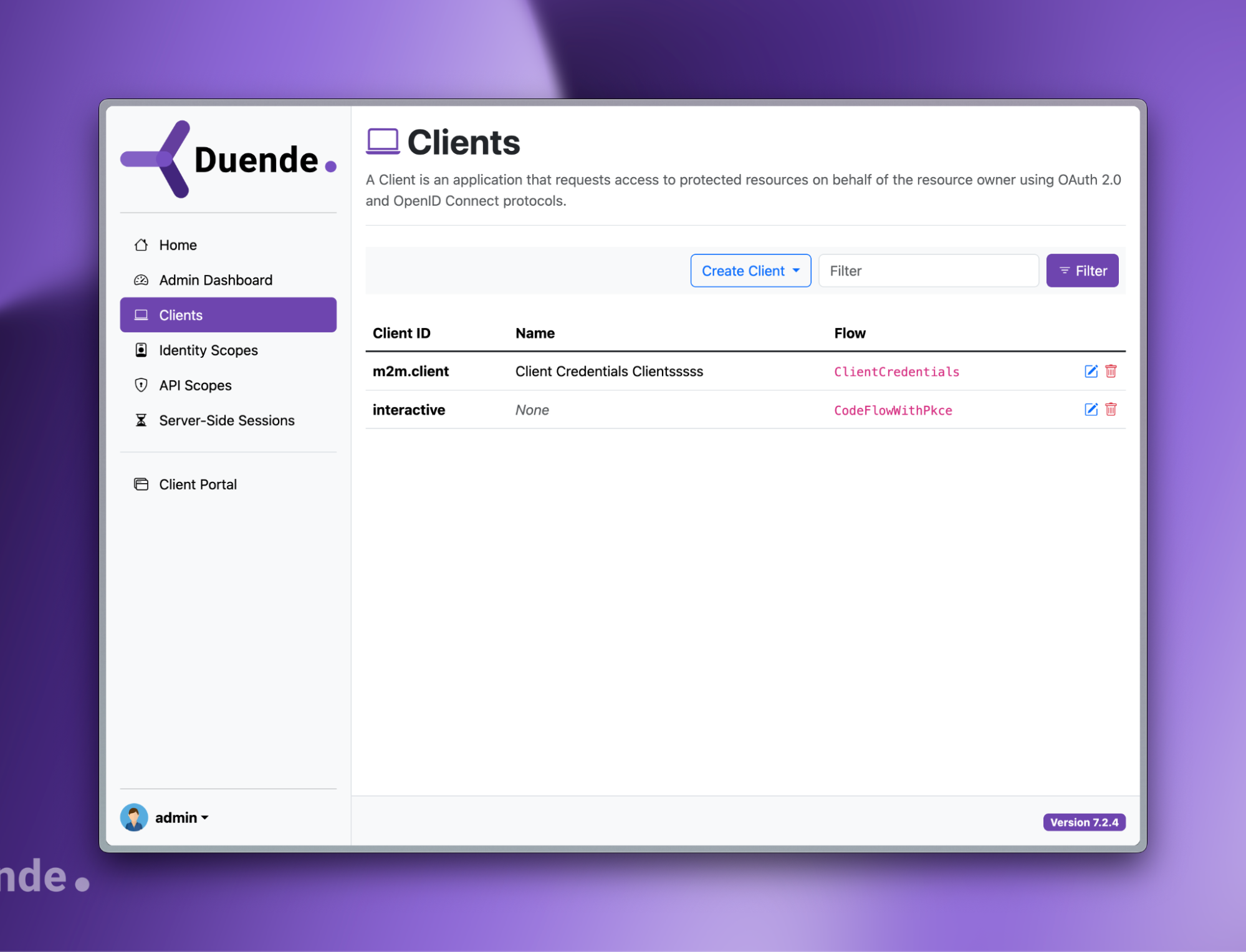Delete the m2m.client row trash icon
Viewport: 1246px width, 952px height.
click(x=1111, y=372)
